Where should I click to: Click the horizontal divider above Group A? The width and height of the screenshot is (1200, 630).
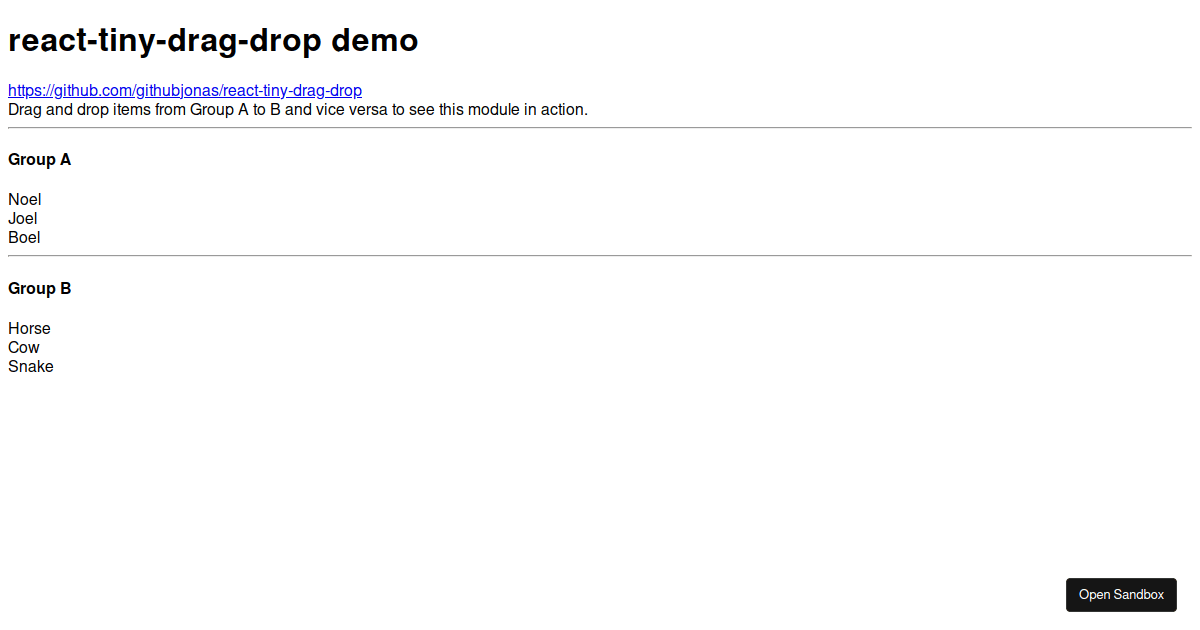(600, 127)
